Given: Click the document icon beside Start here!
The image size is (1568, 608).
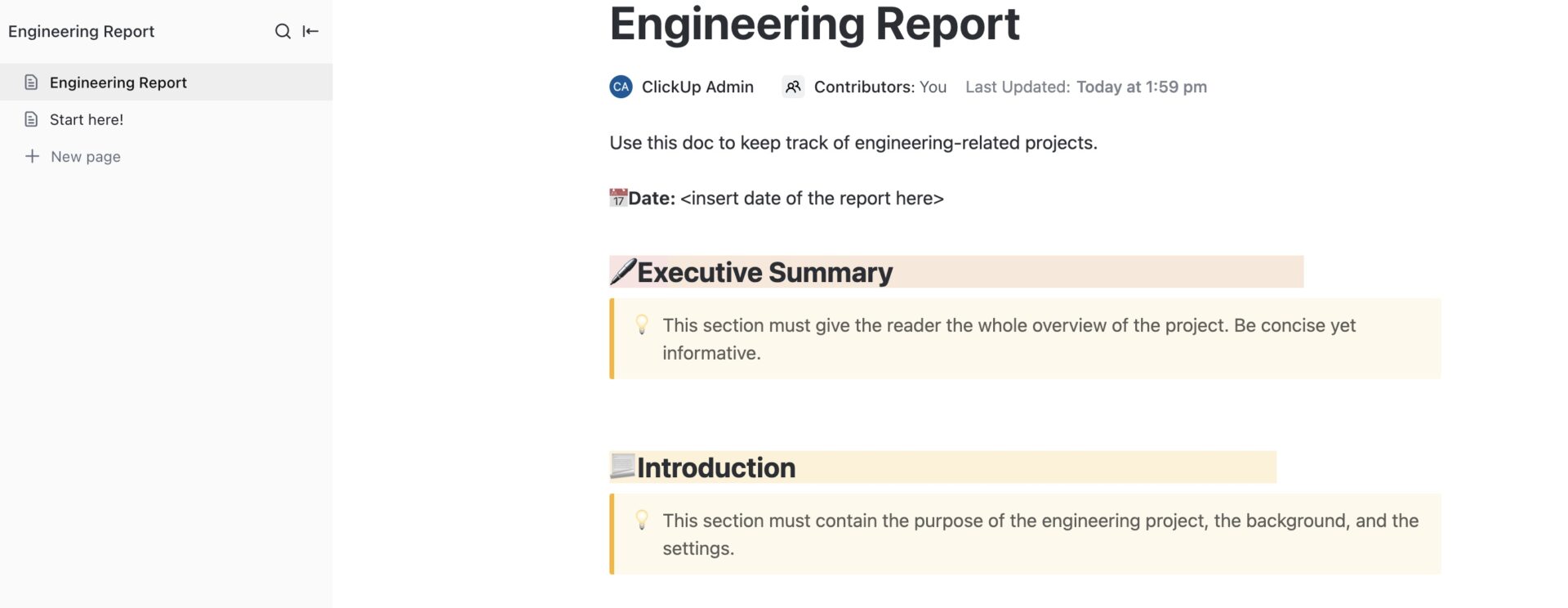Looking at the screenshot, I should coord(32,119).
